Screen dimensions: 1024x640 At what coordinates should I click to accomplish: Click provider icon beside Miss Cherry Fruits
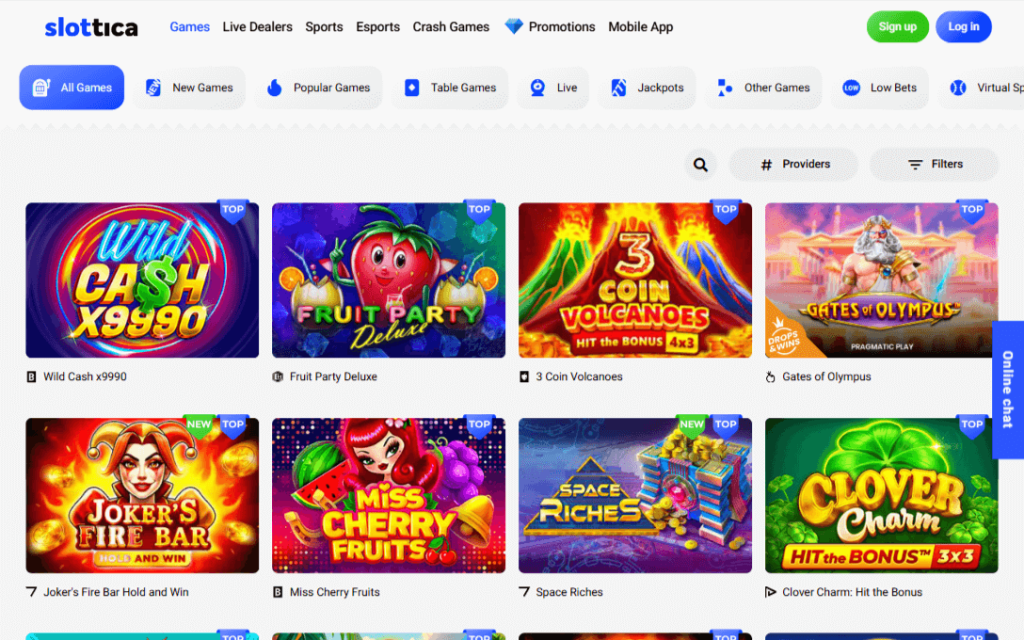coord(278,592)
